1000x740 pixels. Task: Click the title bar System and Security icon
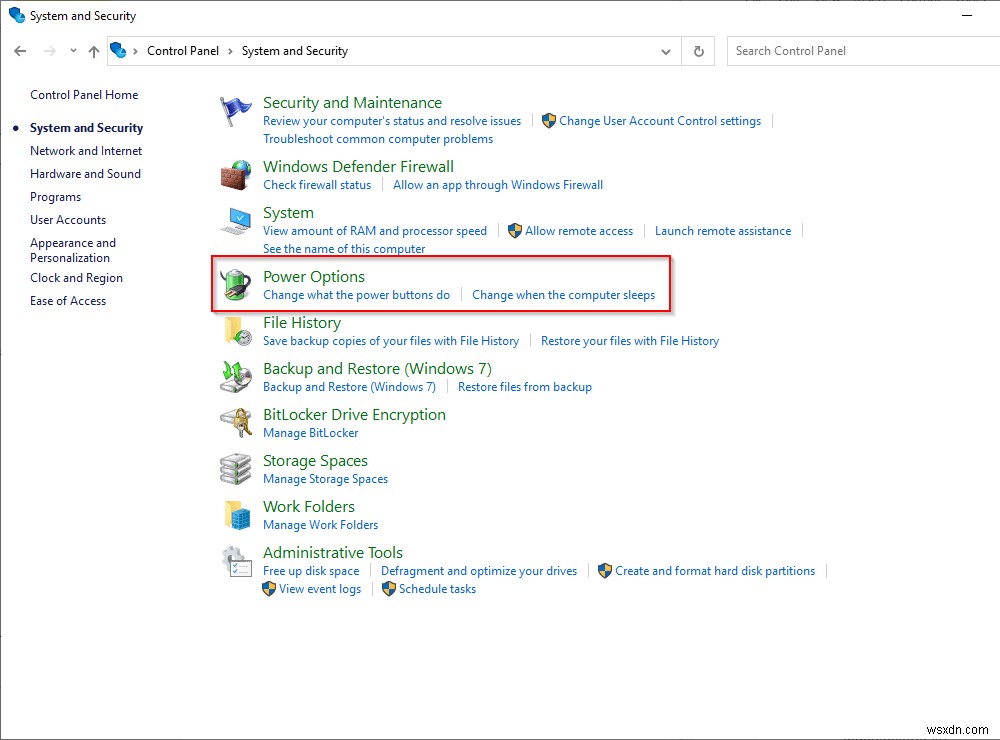point(17,15)
